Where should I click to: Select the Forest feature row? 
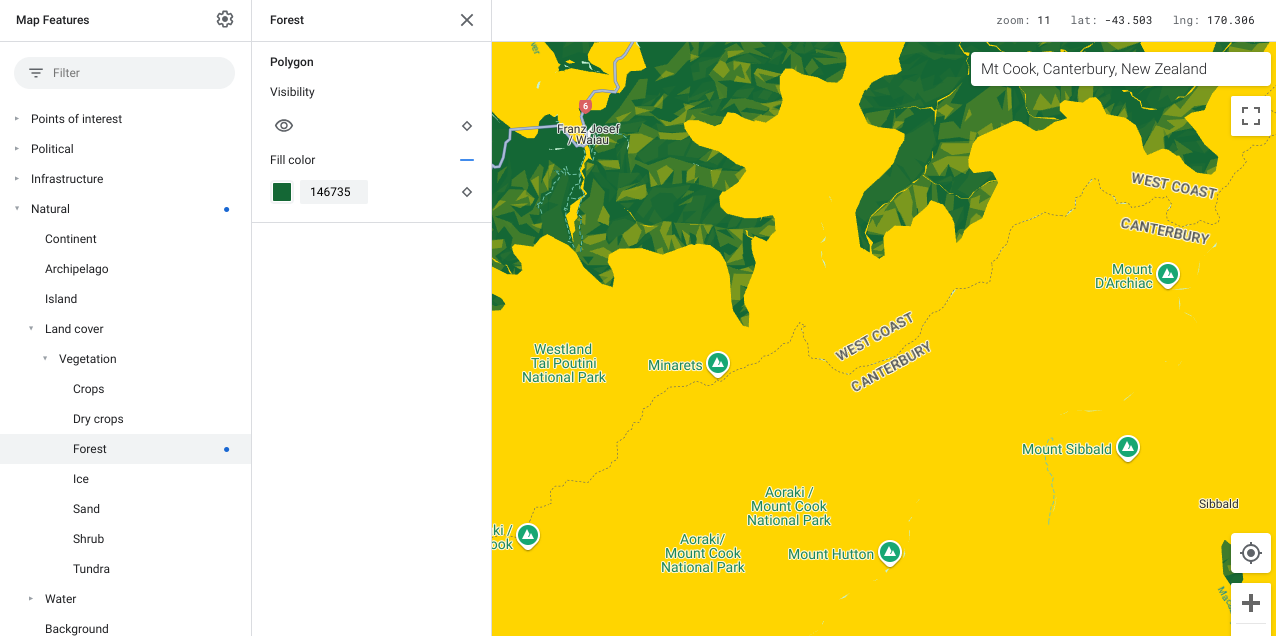click(x=125, y=449)
